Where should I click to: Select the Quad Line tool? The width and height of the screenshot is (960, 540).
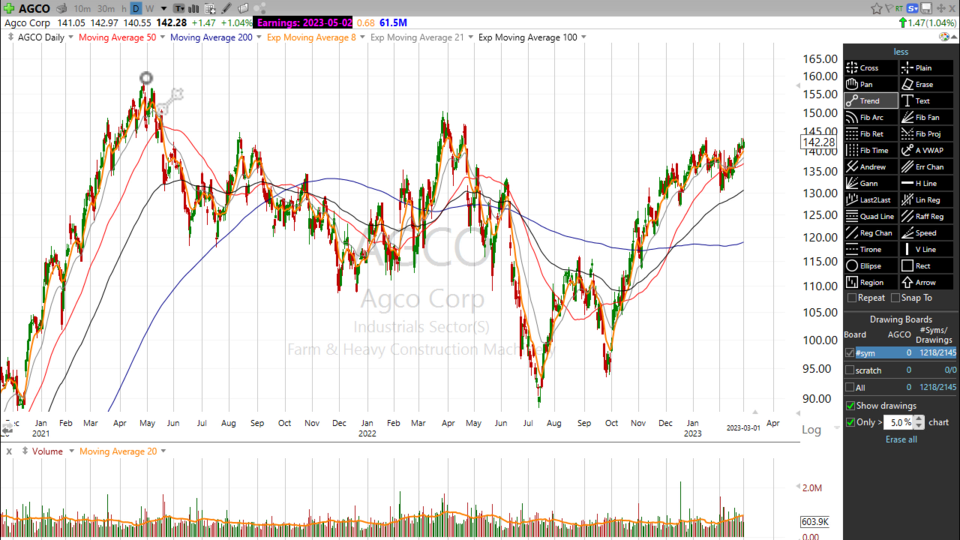point(871,217)
